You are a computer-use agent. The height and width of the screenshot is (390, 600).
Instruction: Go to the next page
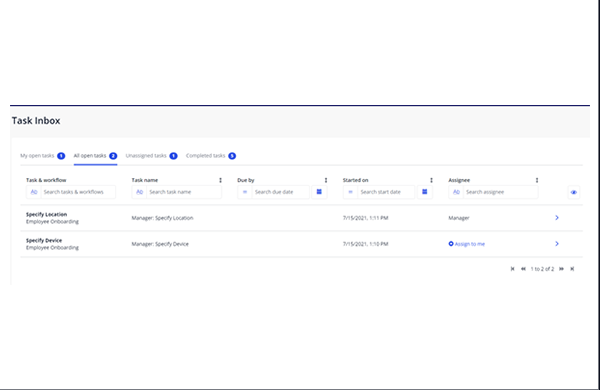point(561,269)
